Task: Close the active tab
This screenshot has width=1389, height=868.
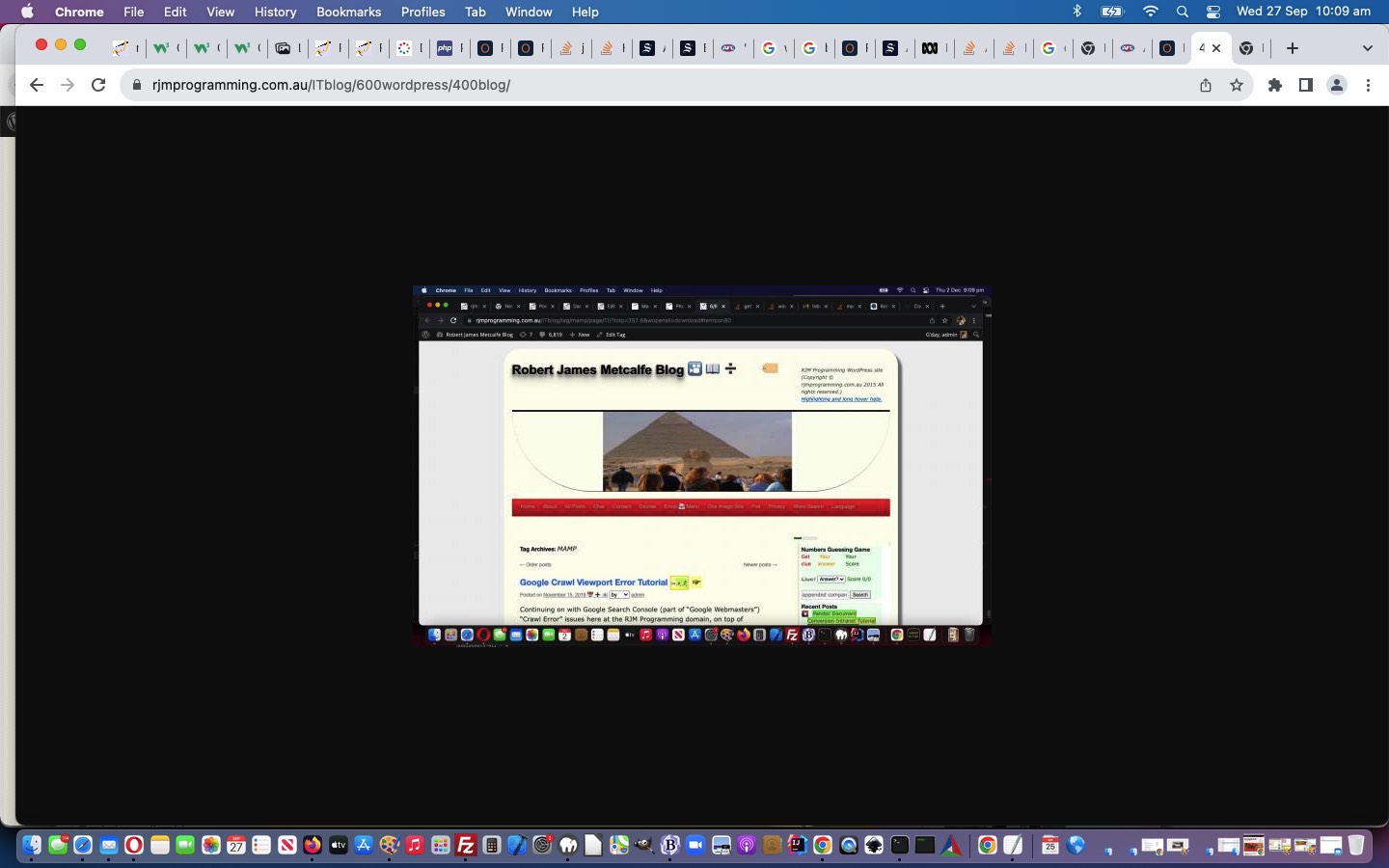Action: [x=1216, y=48]
